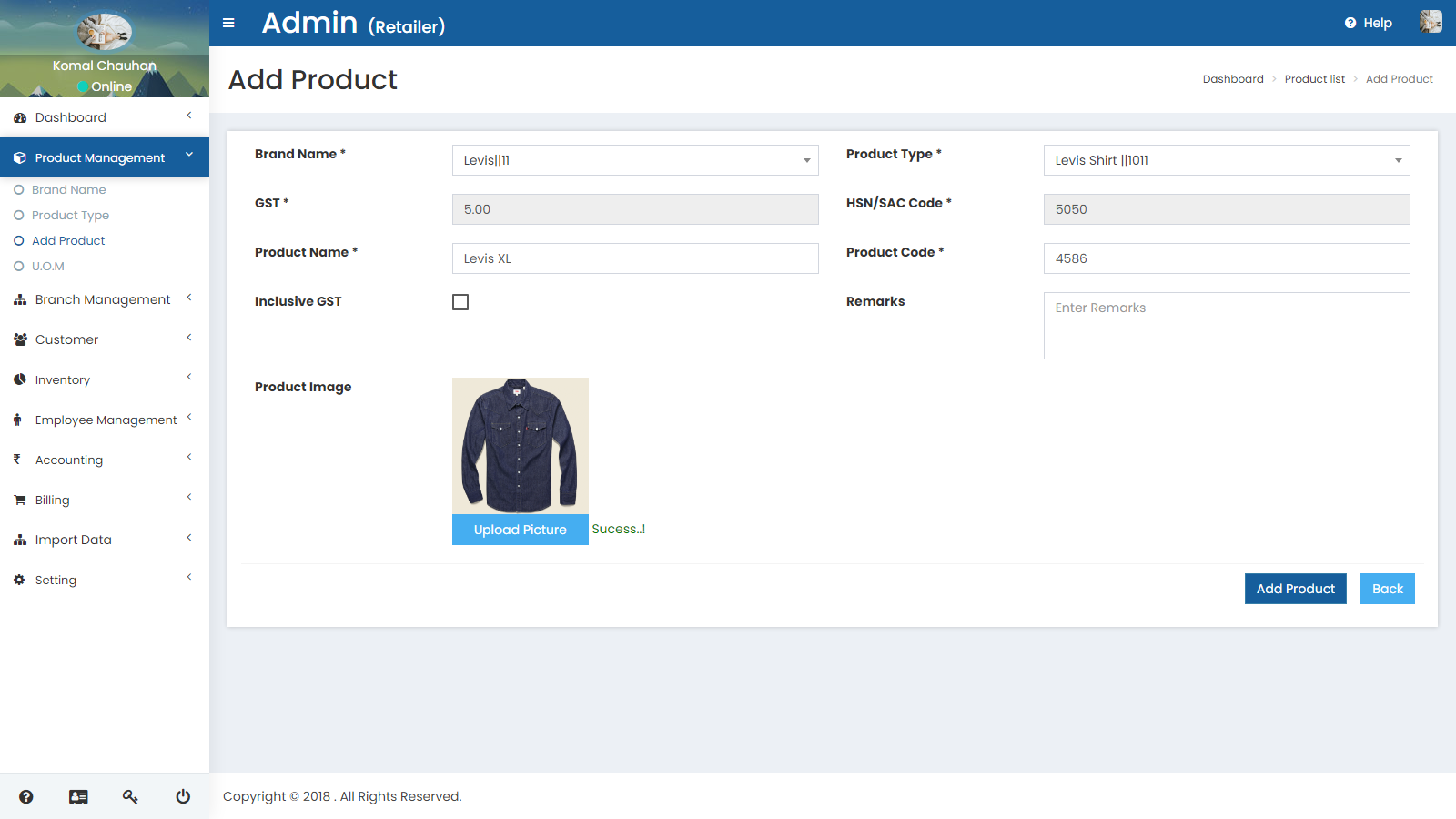The width and height of the screenshot is (1456, 819).
Task: Click the Help link text in header
Action: click(x=1378, y=23)
